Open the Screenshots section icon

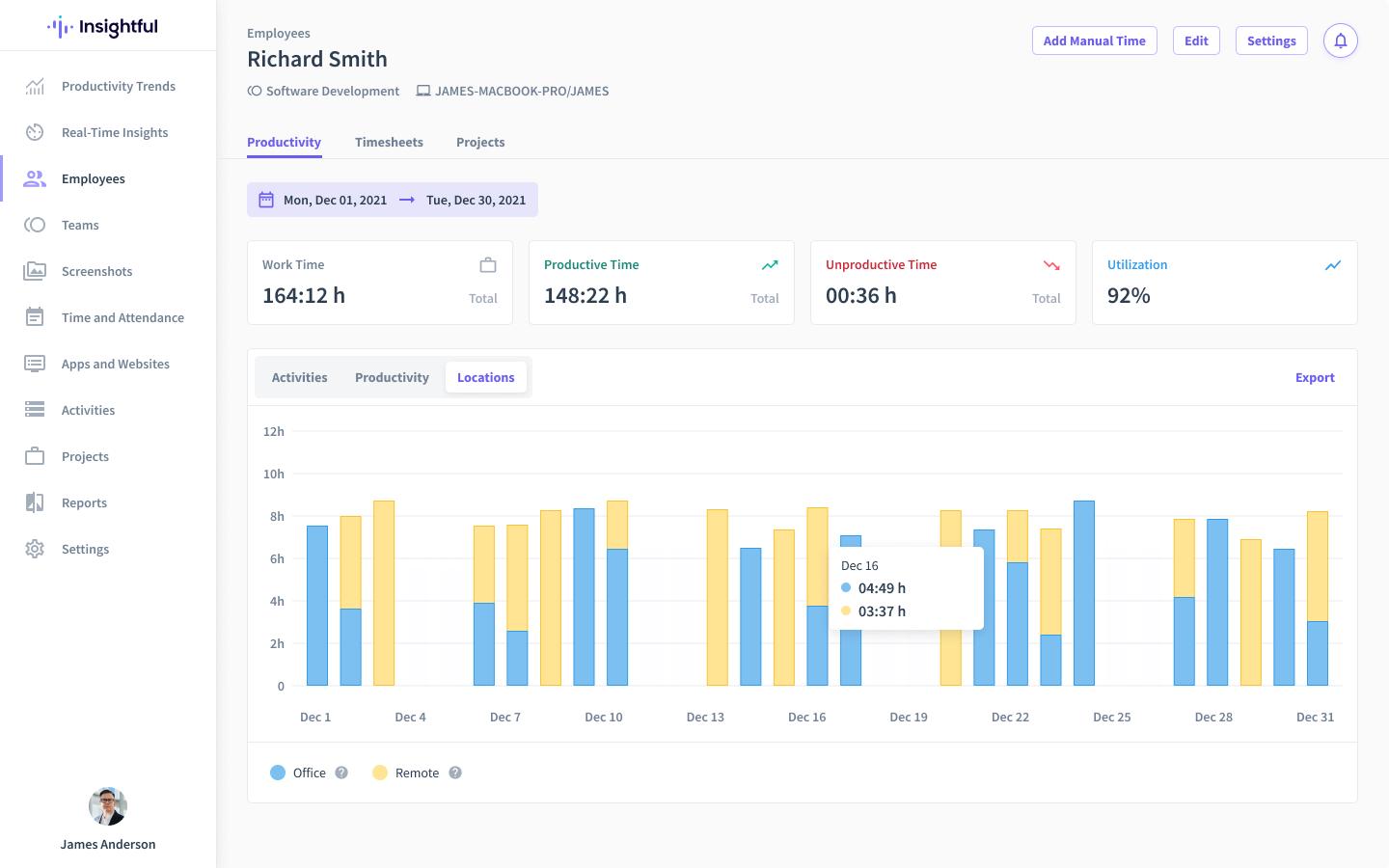(x=35, y=271)
